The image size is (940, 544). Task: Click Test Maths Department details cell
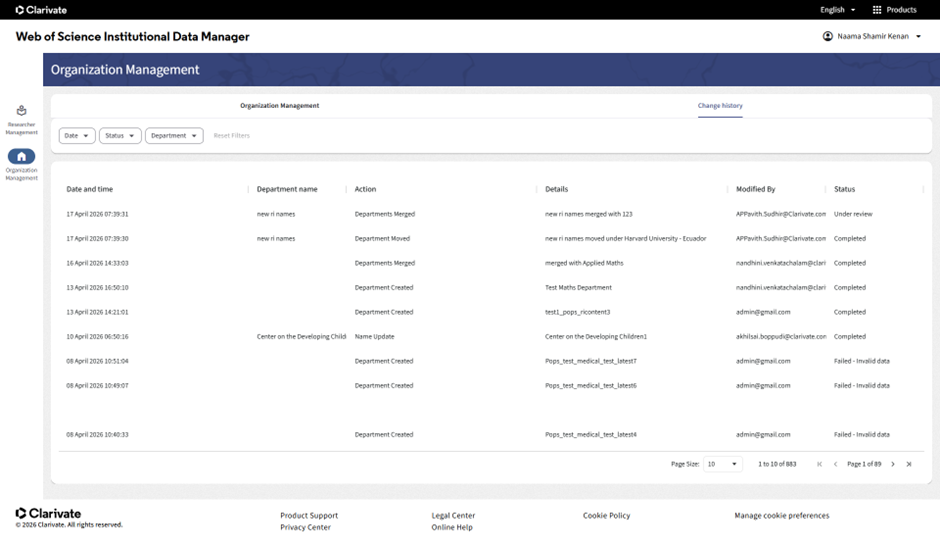(578, 288)
